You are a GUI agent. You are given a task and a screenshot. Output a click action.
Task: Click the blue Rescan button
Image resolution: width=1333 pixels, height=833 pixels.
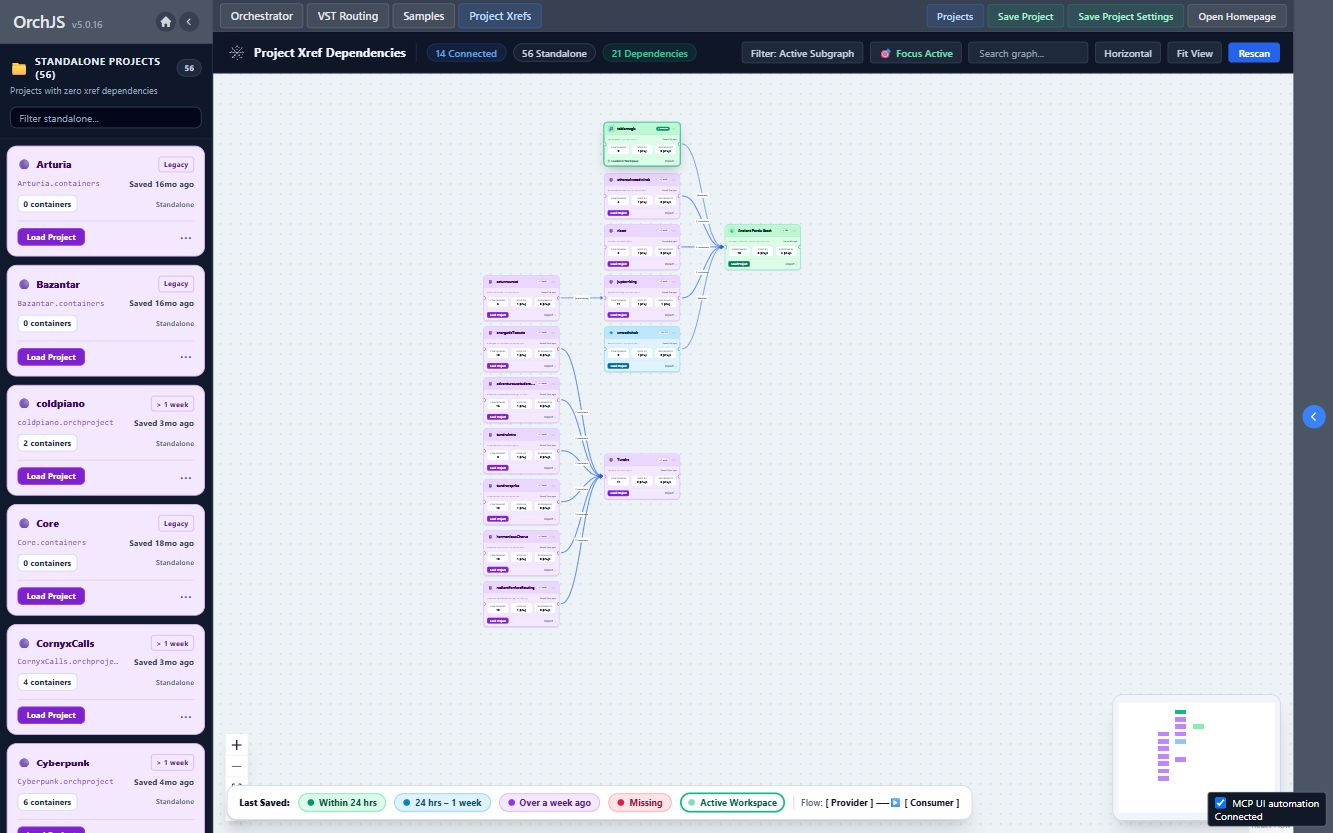[x=1254, y=53]
